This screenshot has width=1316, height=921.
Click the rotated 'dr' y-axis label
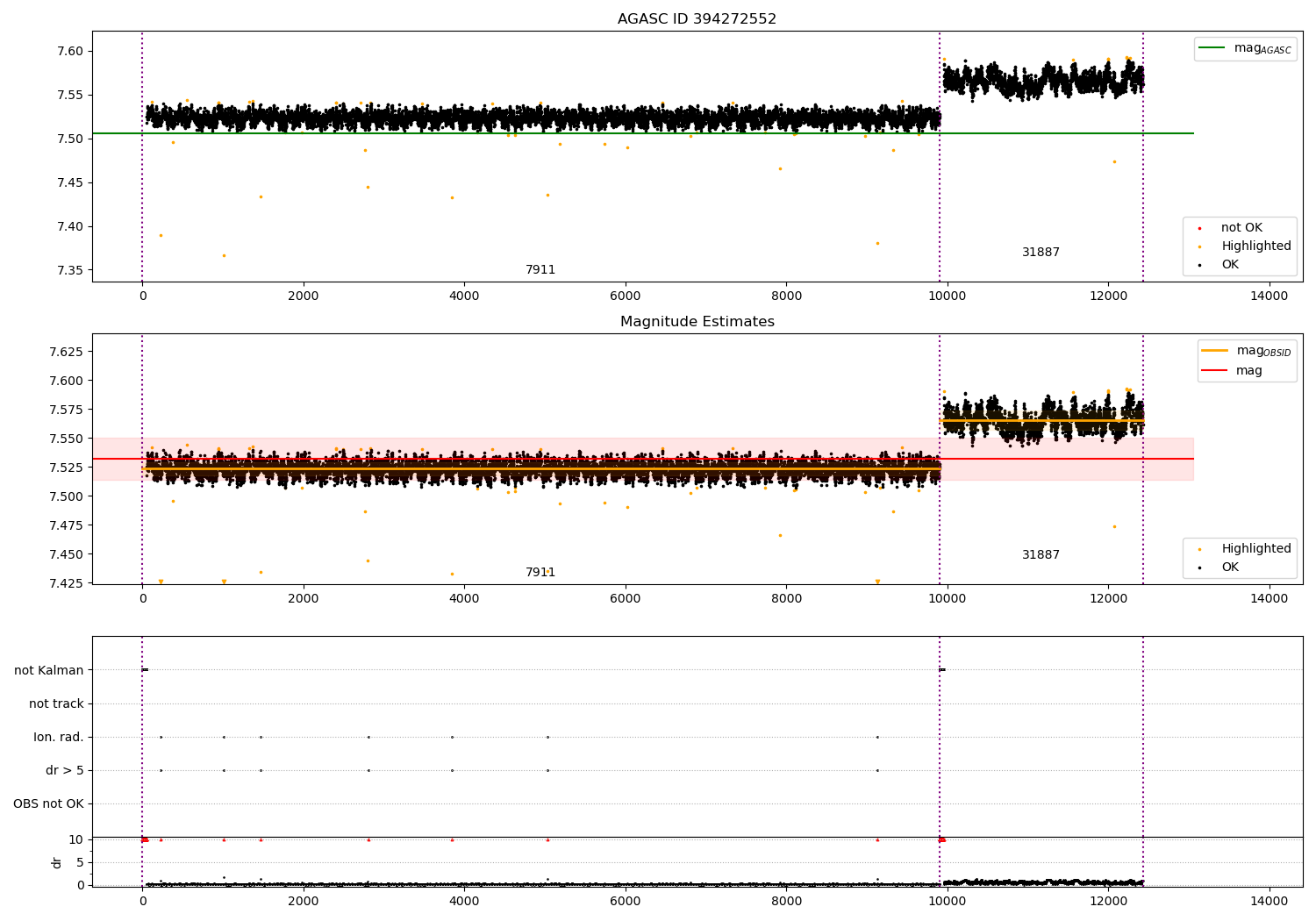coord(57,862)
